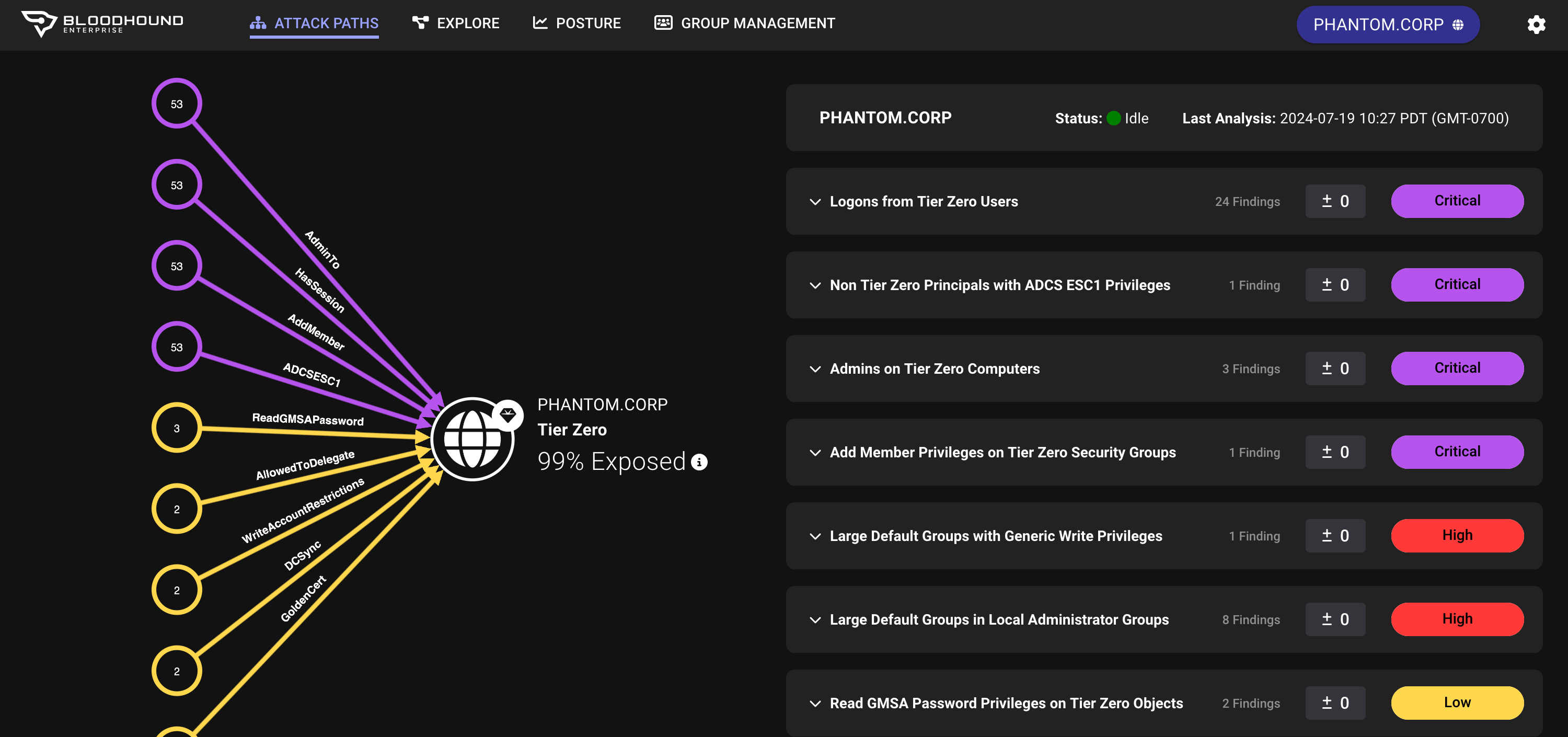Expand Admins on Tier Zero Computers
Screen dimensions: 1568x737
(815, 369)
